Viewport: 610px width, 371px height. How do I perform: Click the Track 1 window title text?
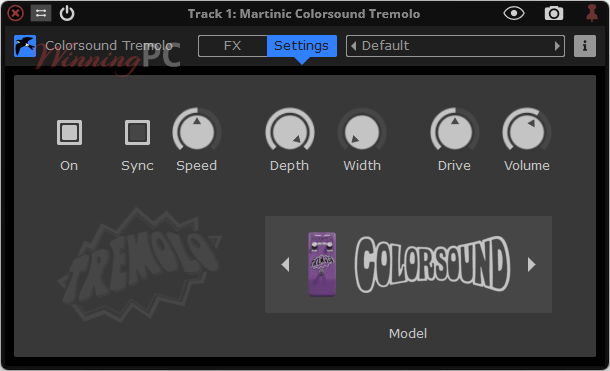click(x=304, y=14)
